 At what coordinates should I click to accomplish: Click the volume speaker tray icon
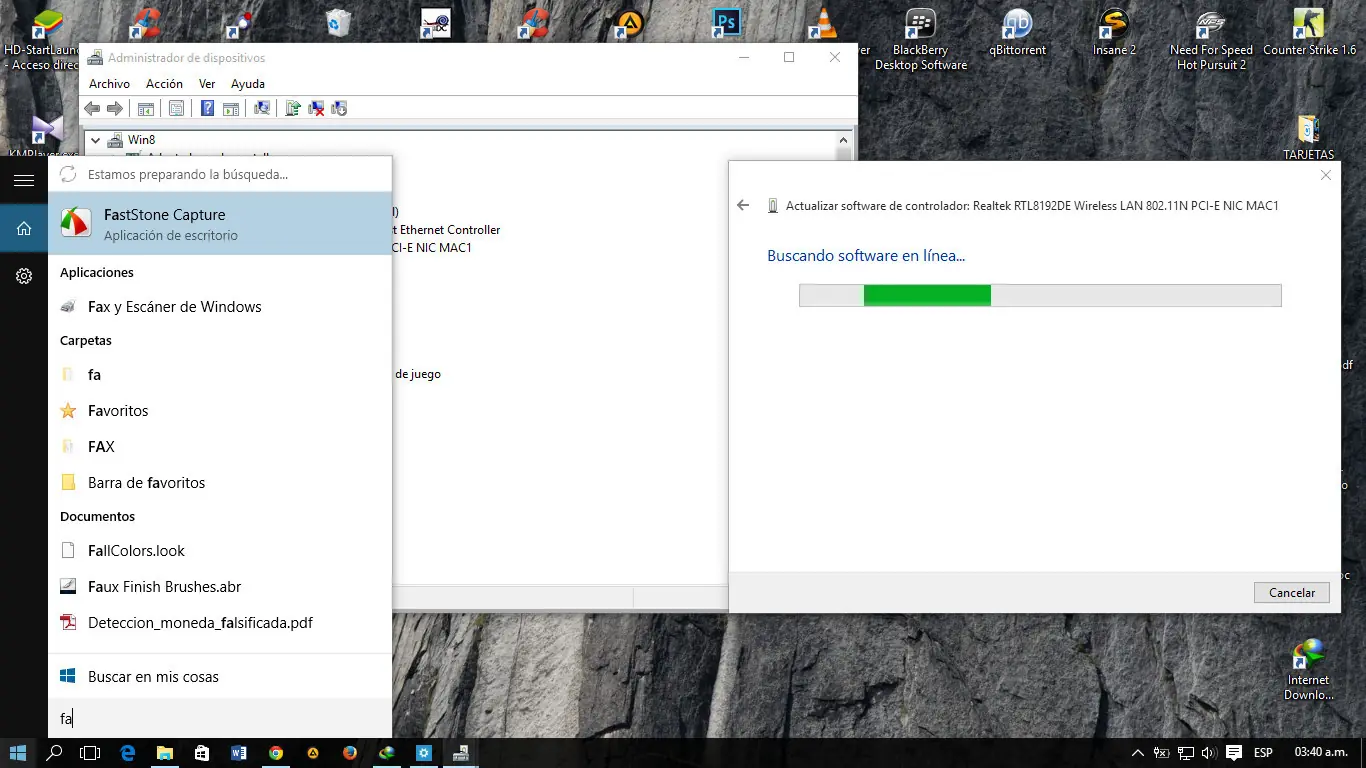pos(1209,753)
